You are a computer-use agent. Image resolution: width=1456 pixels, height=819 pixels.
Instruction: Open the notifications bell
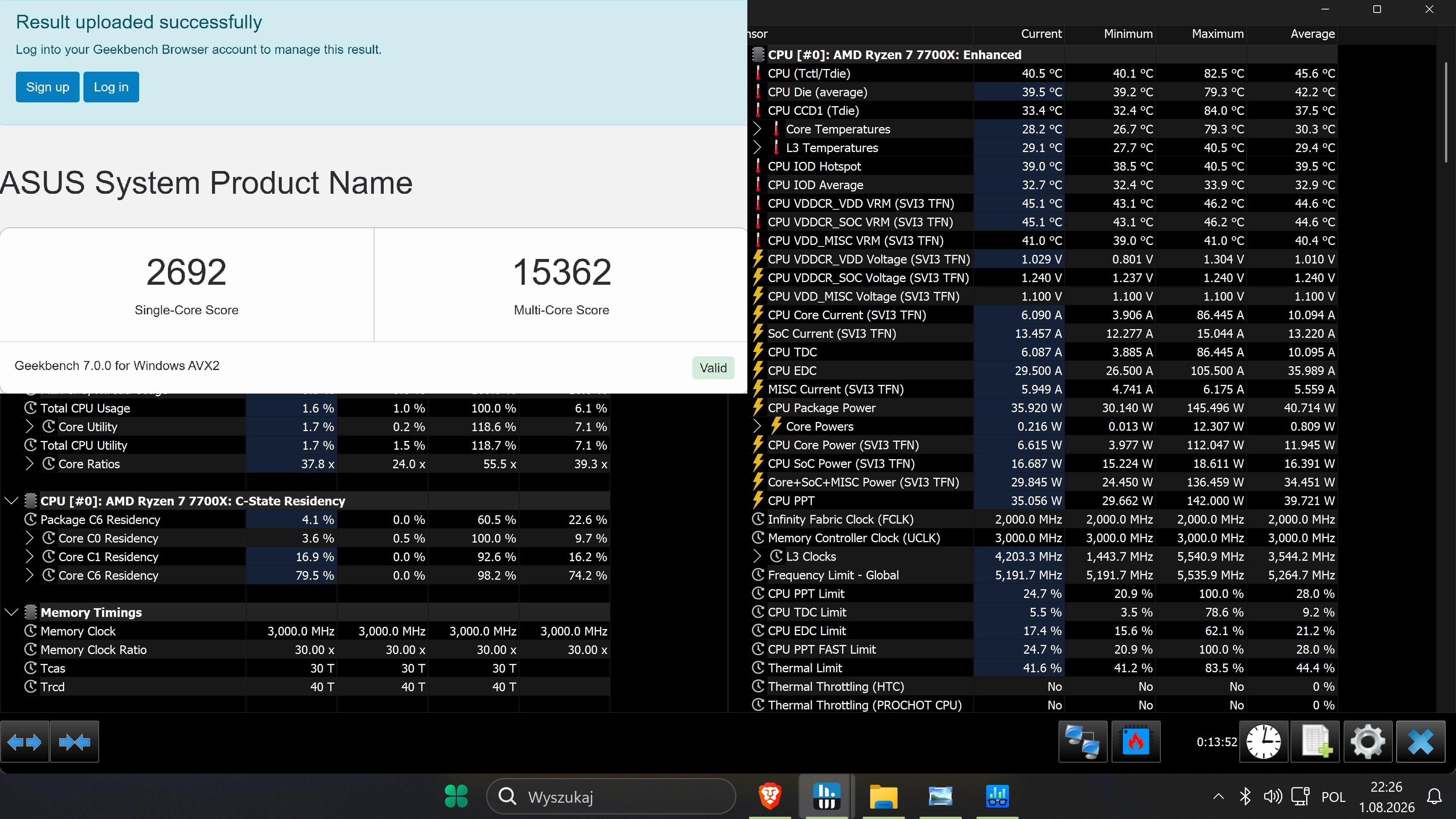coord(1434,797)
